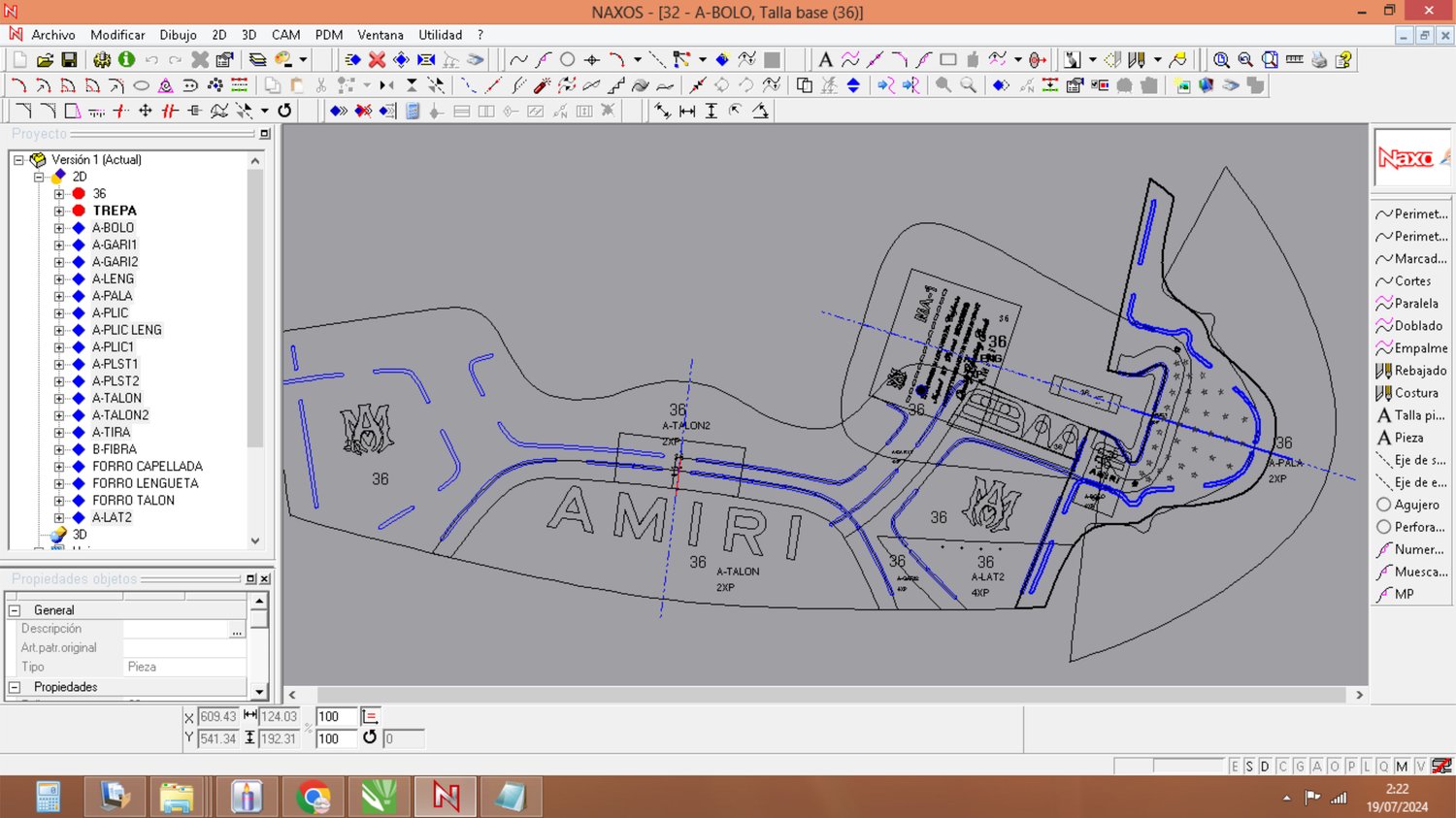Click the green information icon

[x=126, y=60]
